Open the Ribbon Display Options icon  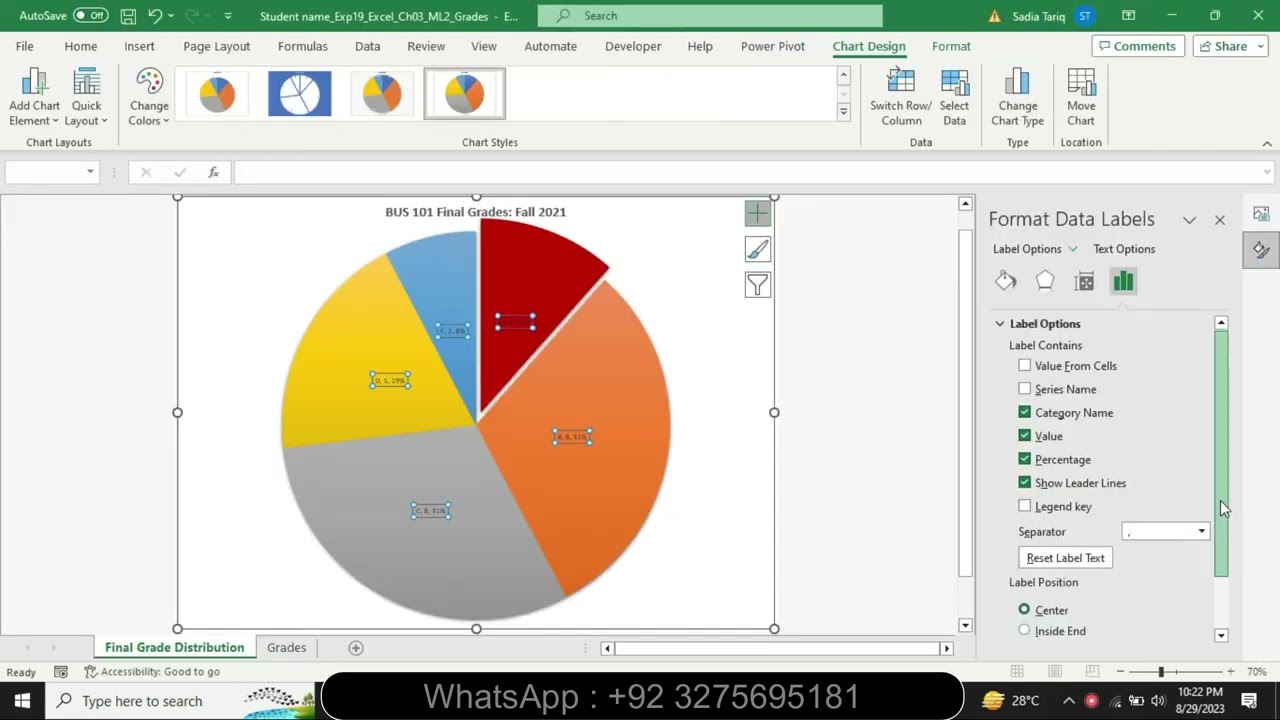coord(1128,16)
